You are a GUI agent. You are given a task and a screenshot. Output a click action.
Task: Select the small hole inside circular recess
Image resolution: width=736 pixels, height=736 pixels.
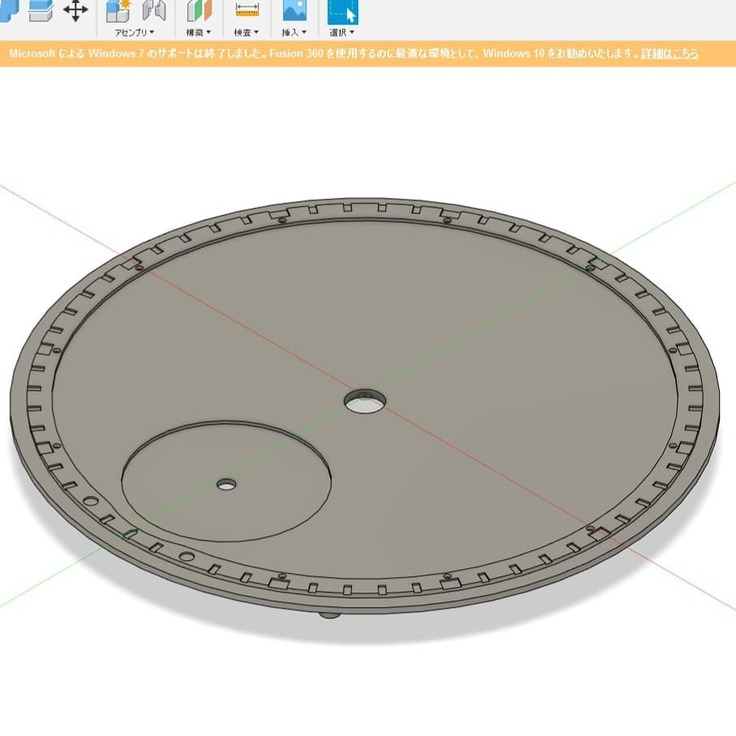click(228, 484)
